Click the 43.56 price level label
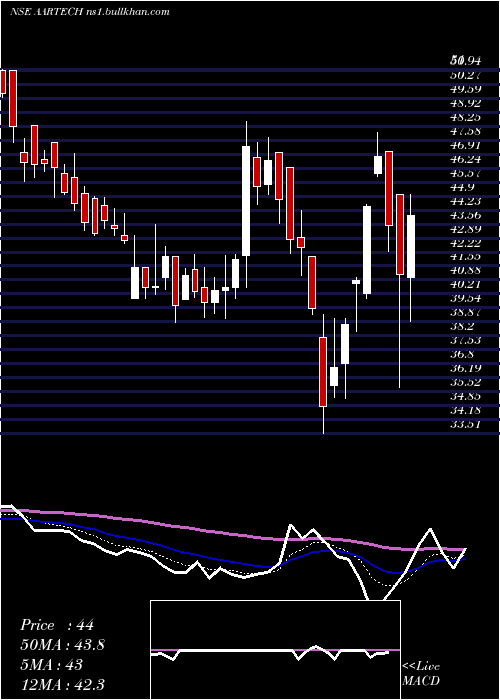This screenshot has width=500, height=700. click(465, 215)
